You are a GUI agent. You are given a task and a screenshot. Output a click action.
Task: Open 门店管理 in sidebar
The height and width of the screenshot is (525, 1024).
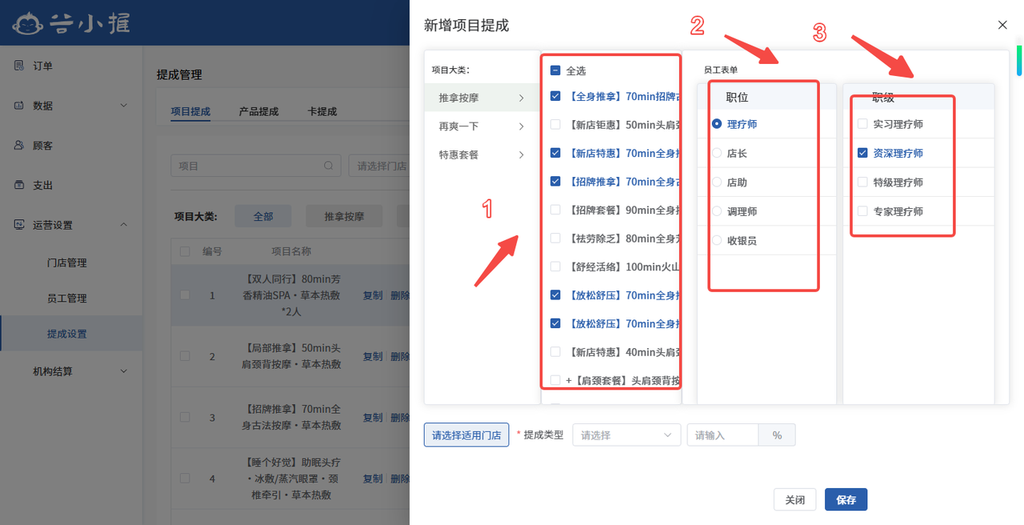67,262
